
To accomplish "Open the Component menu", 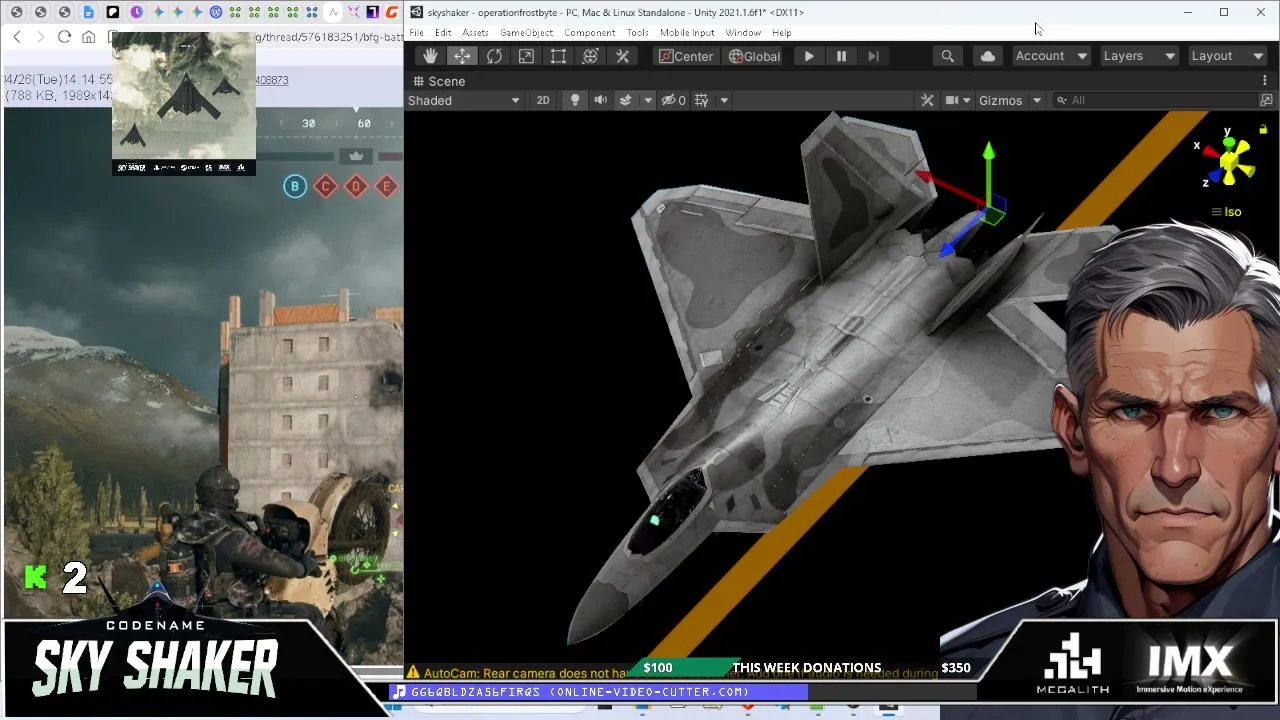I will [589, 33].
